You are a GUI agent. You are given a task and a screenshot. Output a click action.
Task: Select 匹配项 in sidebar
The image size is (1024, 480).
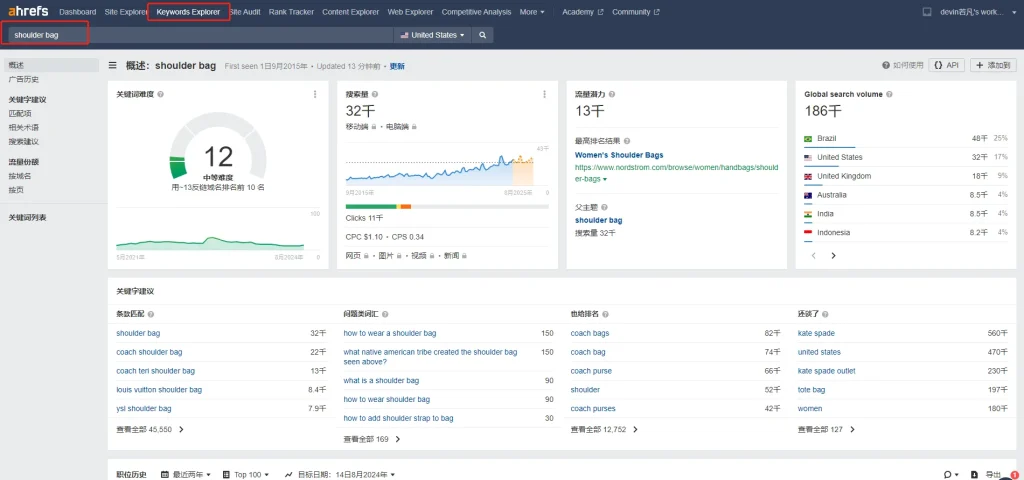[x=20, y=114]
